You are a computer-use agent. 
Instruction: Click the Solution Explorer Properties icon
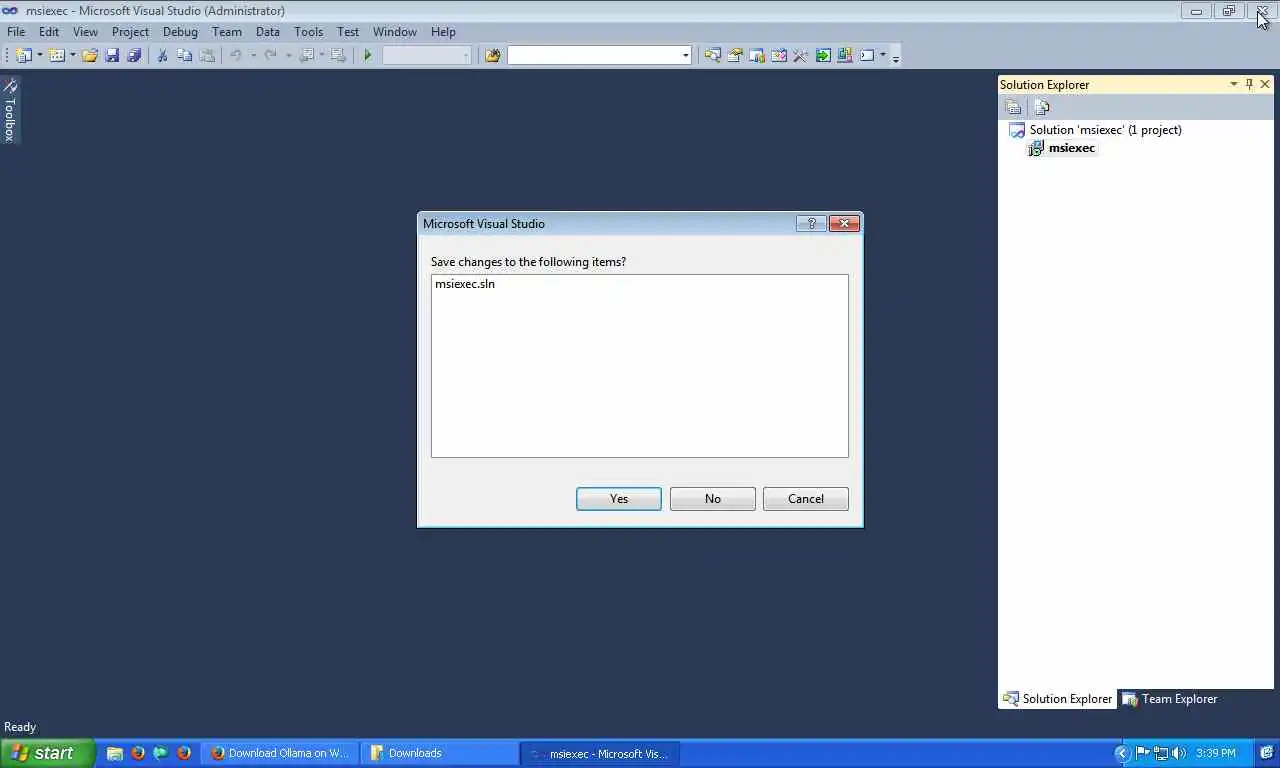1013,107
